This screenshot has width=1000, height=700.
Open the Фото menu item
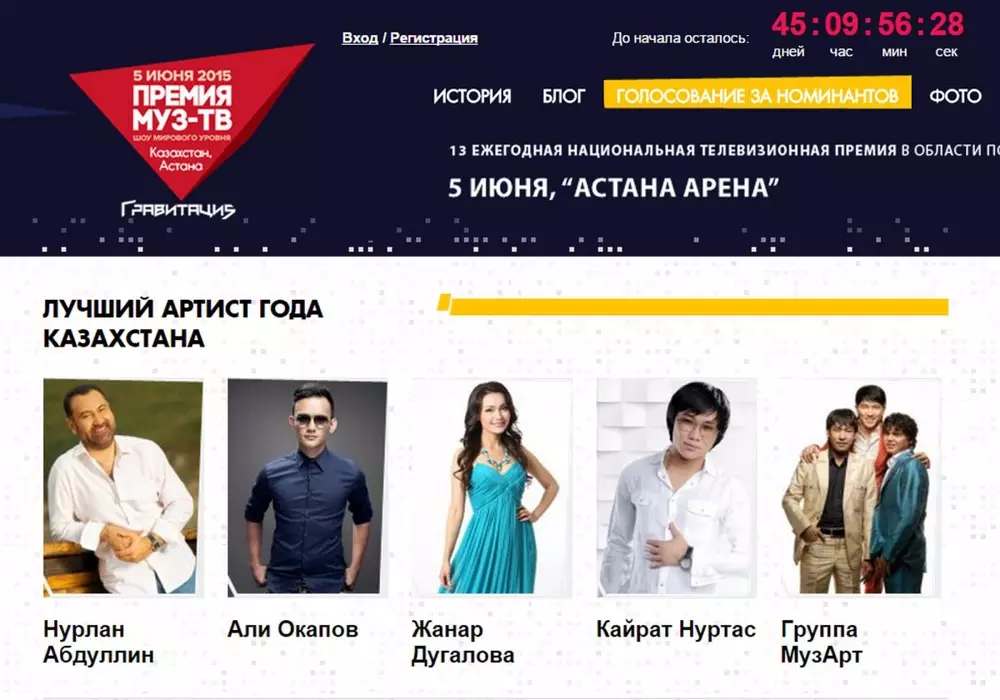955,96
